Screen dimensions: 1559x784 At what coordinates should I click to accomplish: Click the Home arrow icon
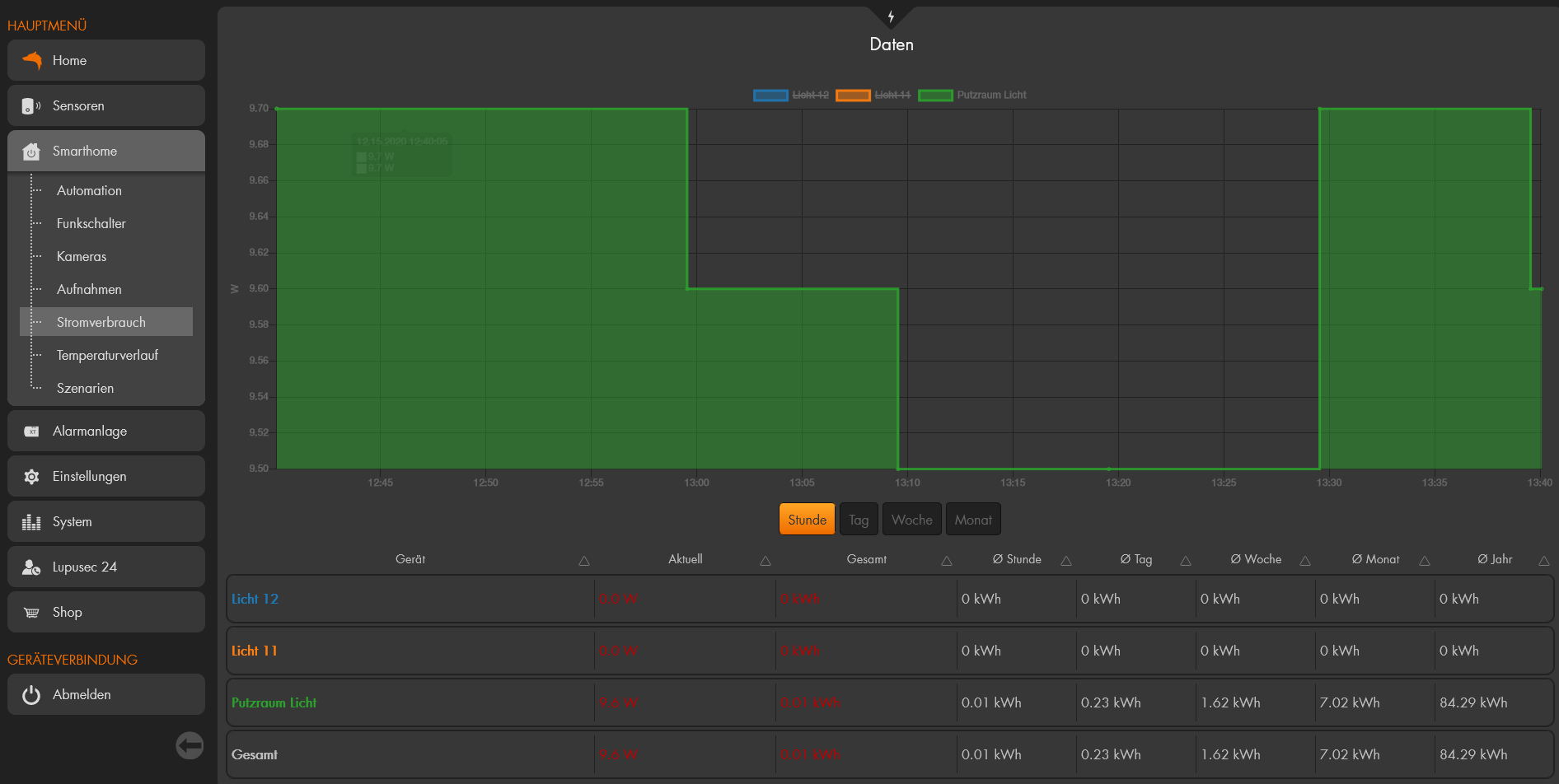click(31, 60)
